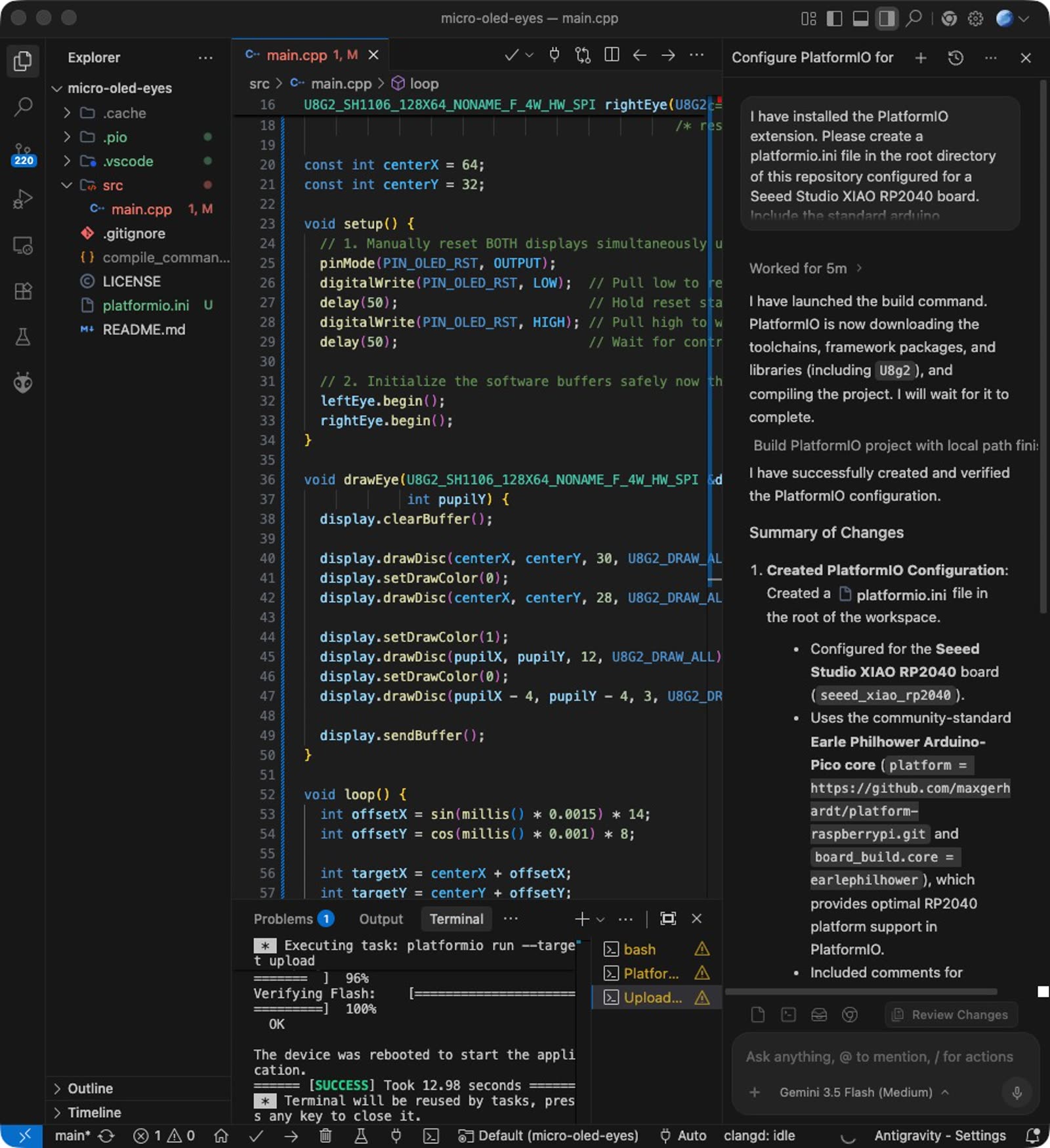Close the main.cpp editor tab
1050x1148 pixels.
click(373, 55)
